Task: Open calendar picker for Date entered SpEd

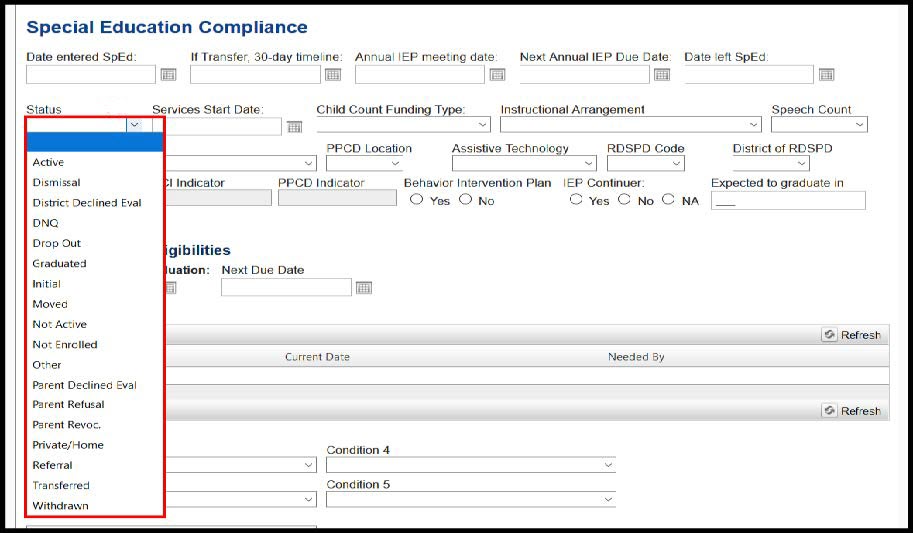Action: point(168,75)
